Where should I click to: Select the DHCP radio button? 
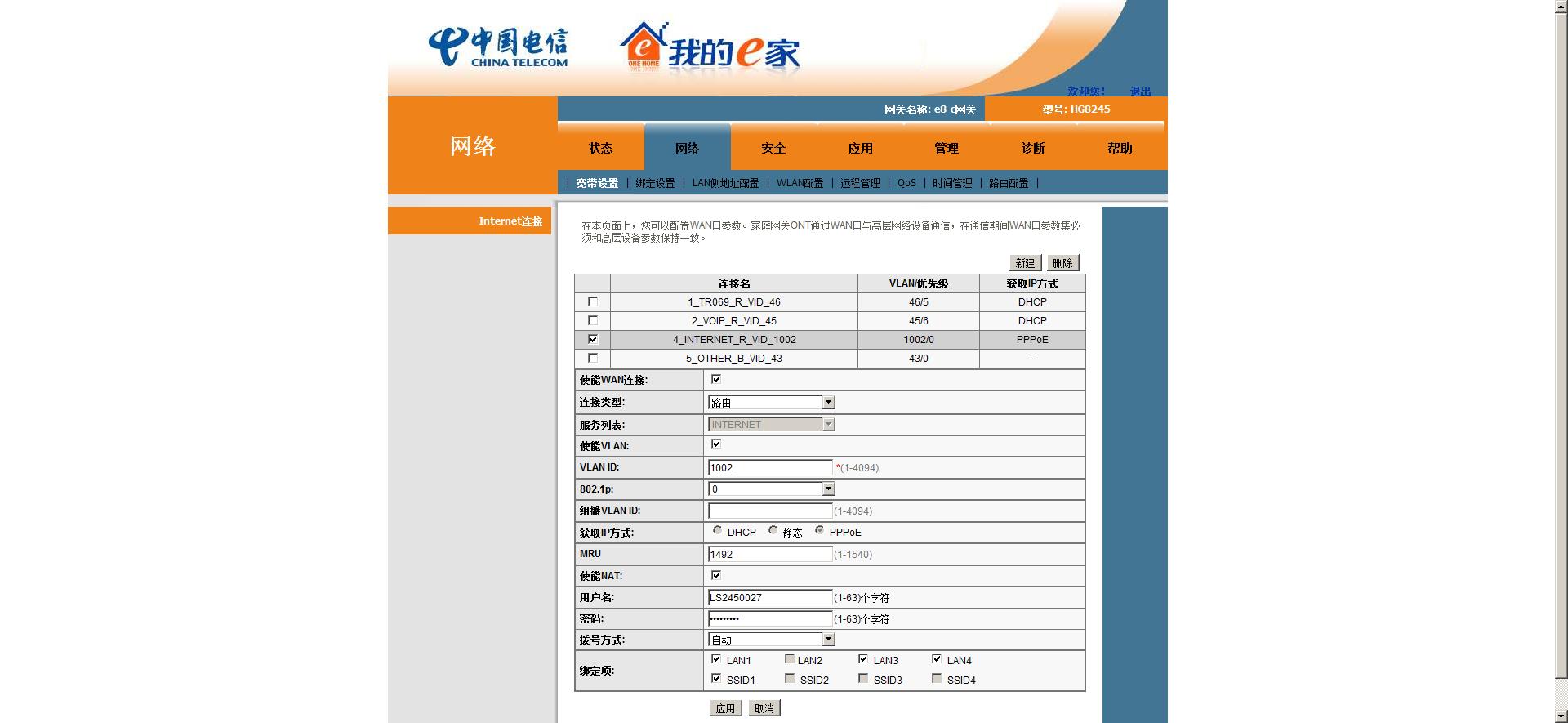(717, 530)
